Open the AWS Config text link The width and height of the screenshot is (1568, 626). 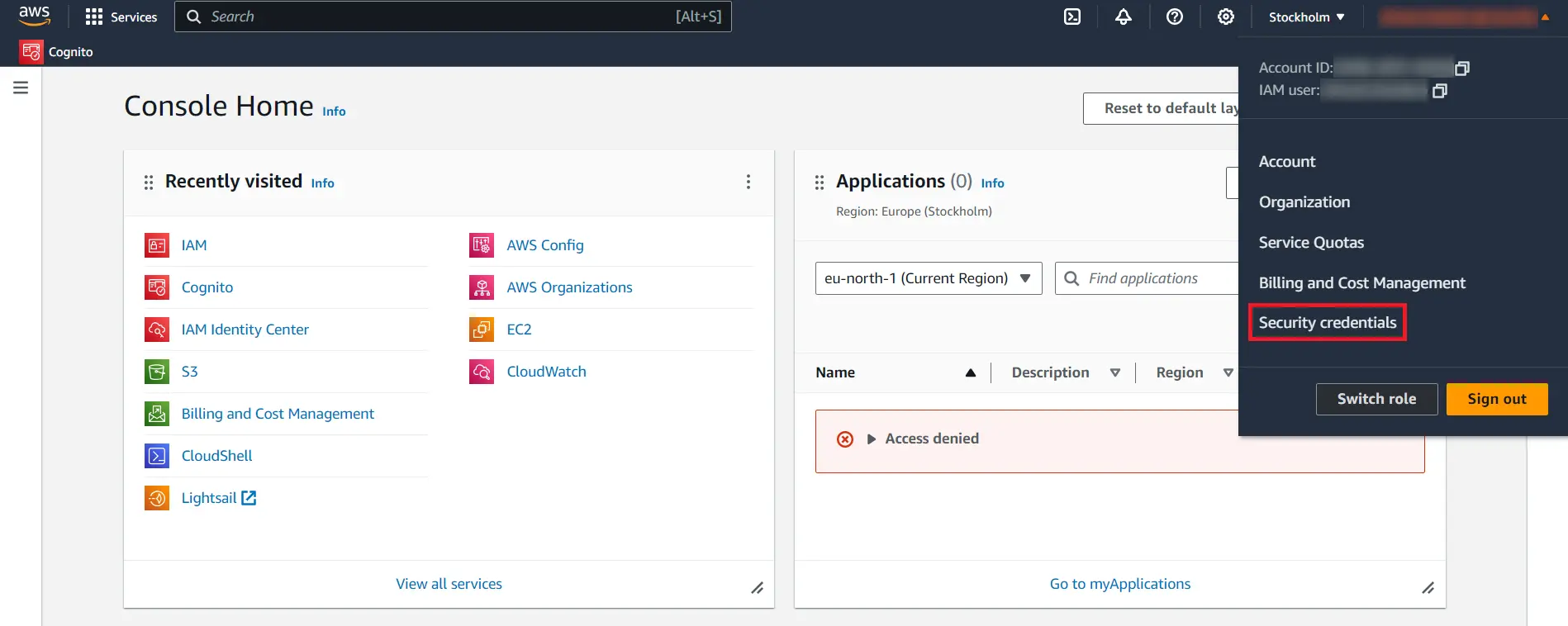[545, 245]
